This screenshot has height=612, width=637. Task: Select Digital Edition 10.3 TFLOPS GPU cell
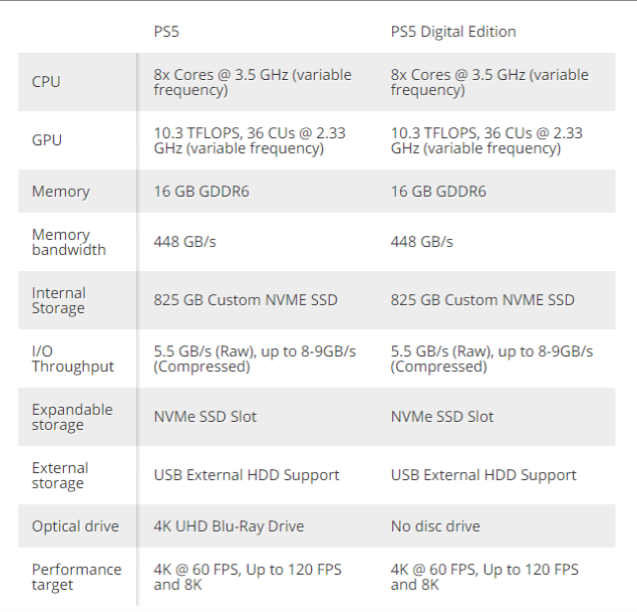(x=486, y=140)
